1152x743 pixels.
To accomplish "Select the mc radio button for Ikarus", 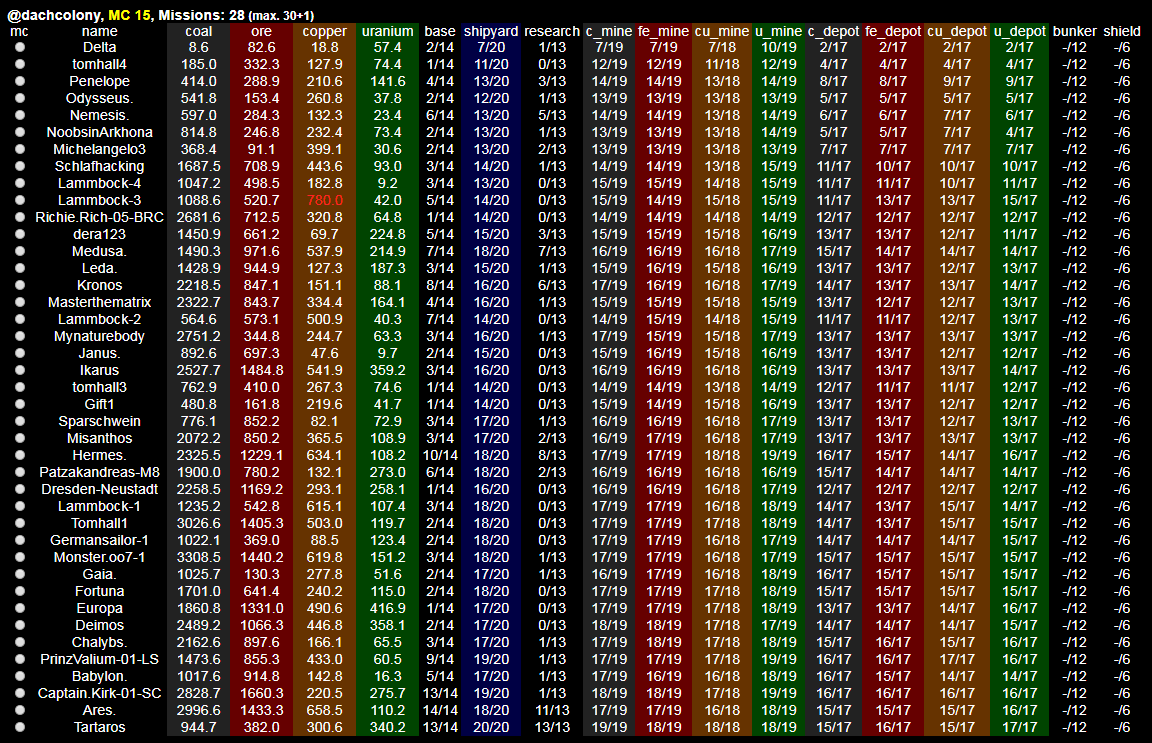I will click(20, 370).
